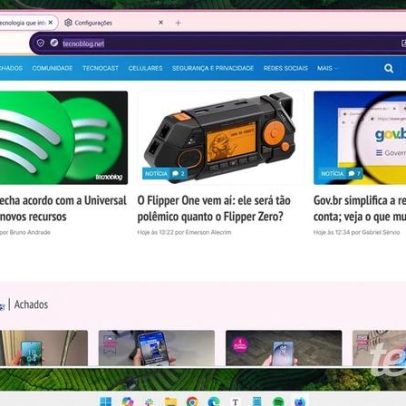The width and height of the screenshot is (406, 406).
Task: Open the Achados section heading
Action: coord(31,304)
